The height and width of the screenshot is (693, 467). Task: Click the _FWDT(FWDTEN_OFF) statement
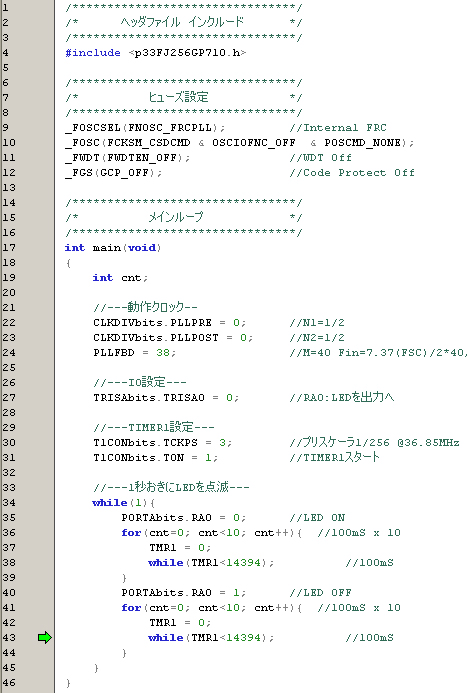(x=127, y=158)
